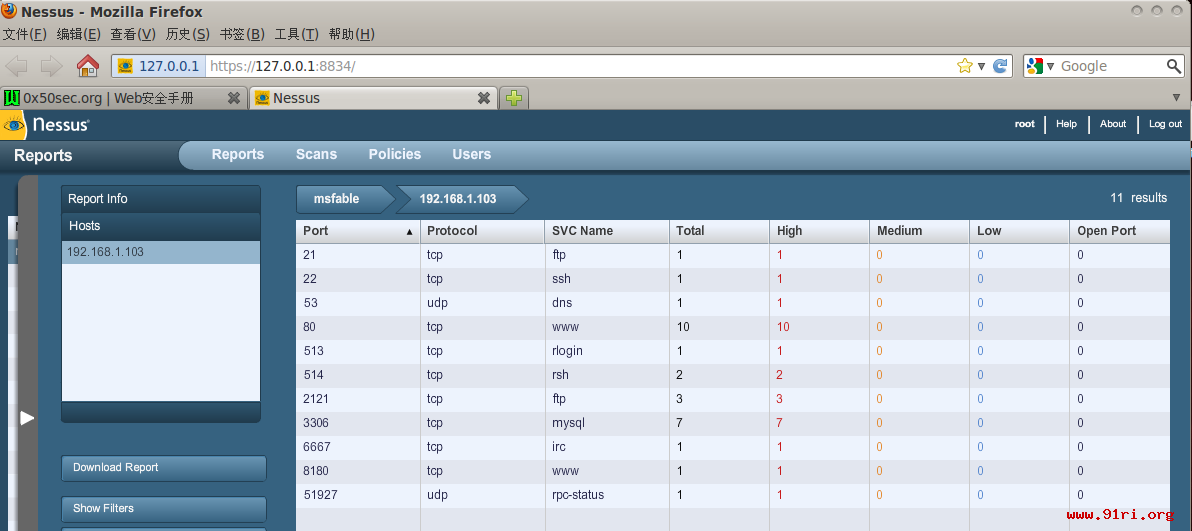
Task: Select the port 6667 irc row
Action: (x=733, y=447)
